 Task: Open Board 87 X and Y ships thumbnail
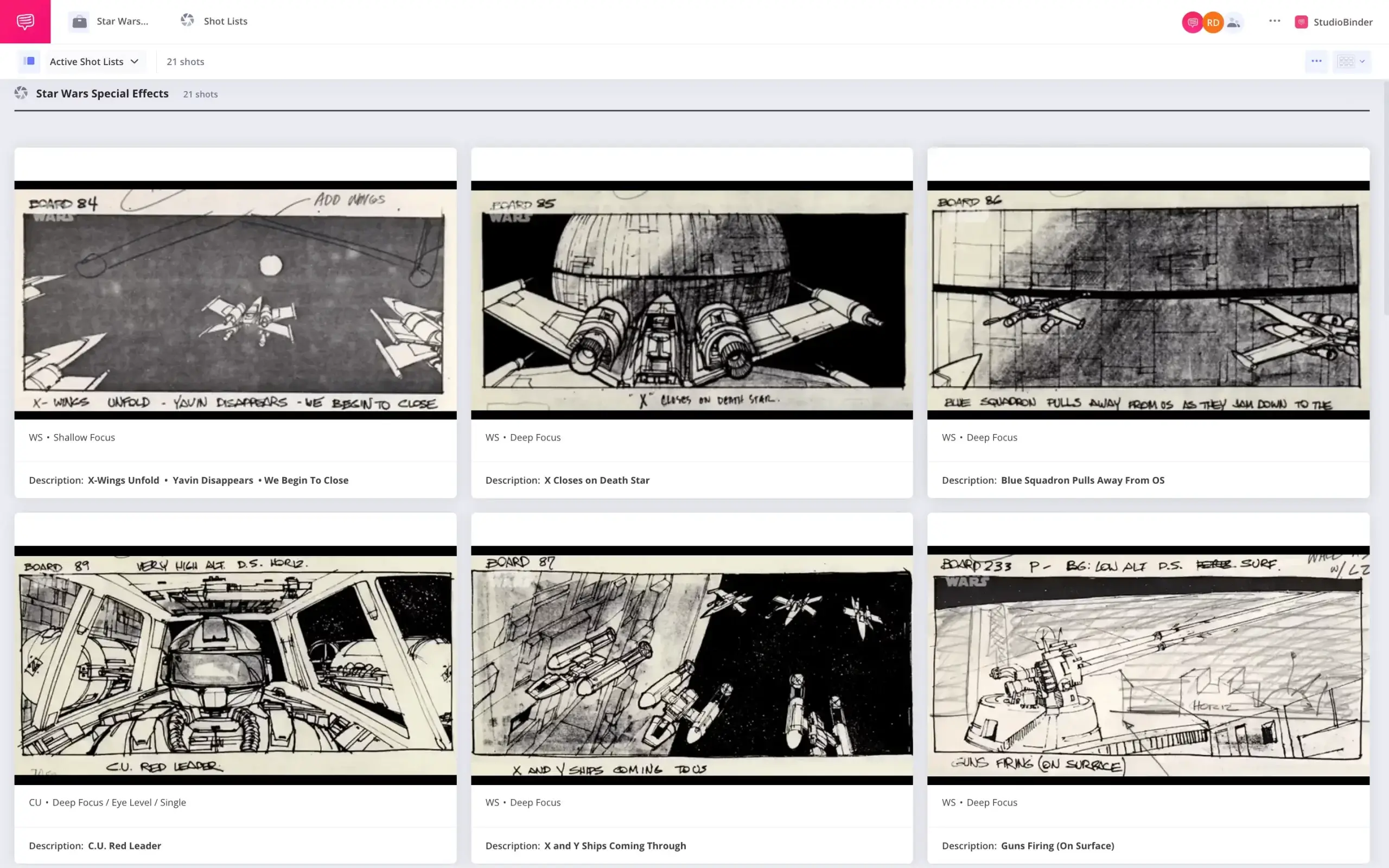[x=692, y=665]
